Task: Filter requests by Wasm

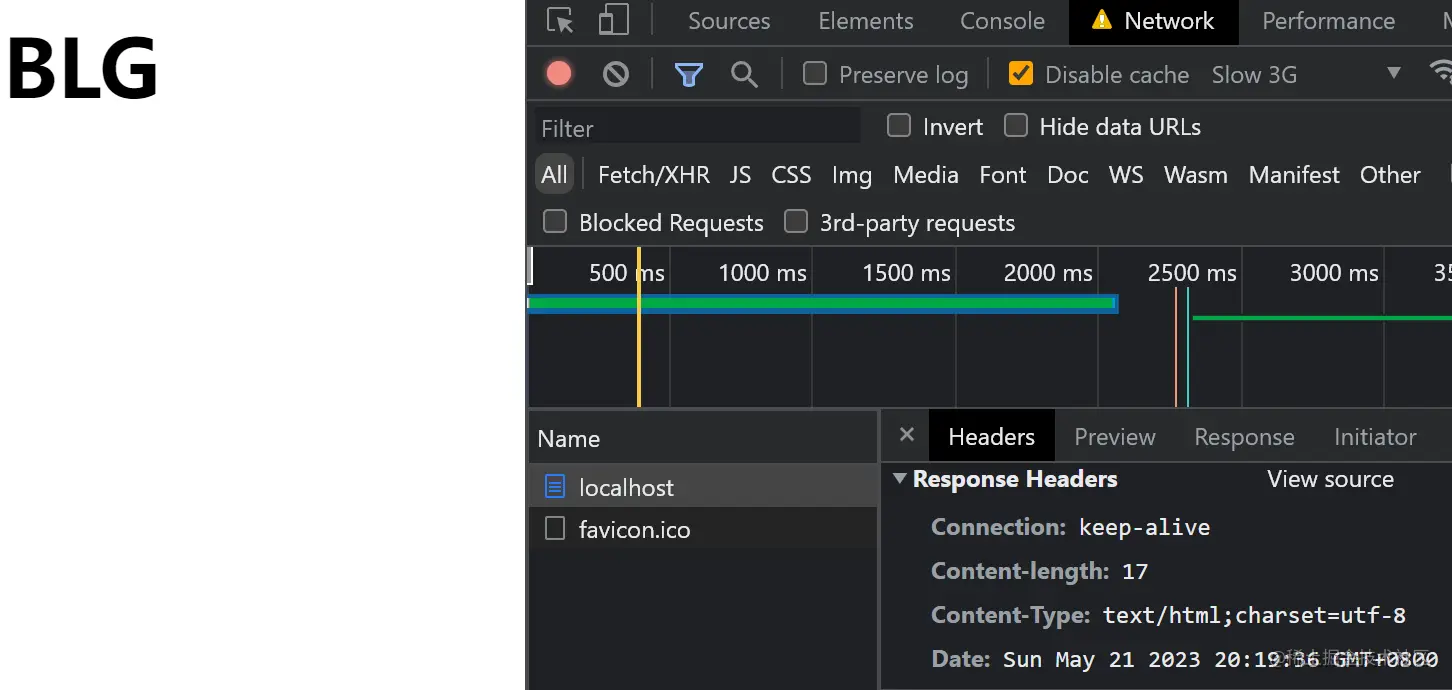Action: [x=1196, y=175]
